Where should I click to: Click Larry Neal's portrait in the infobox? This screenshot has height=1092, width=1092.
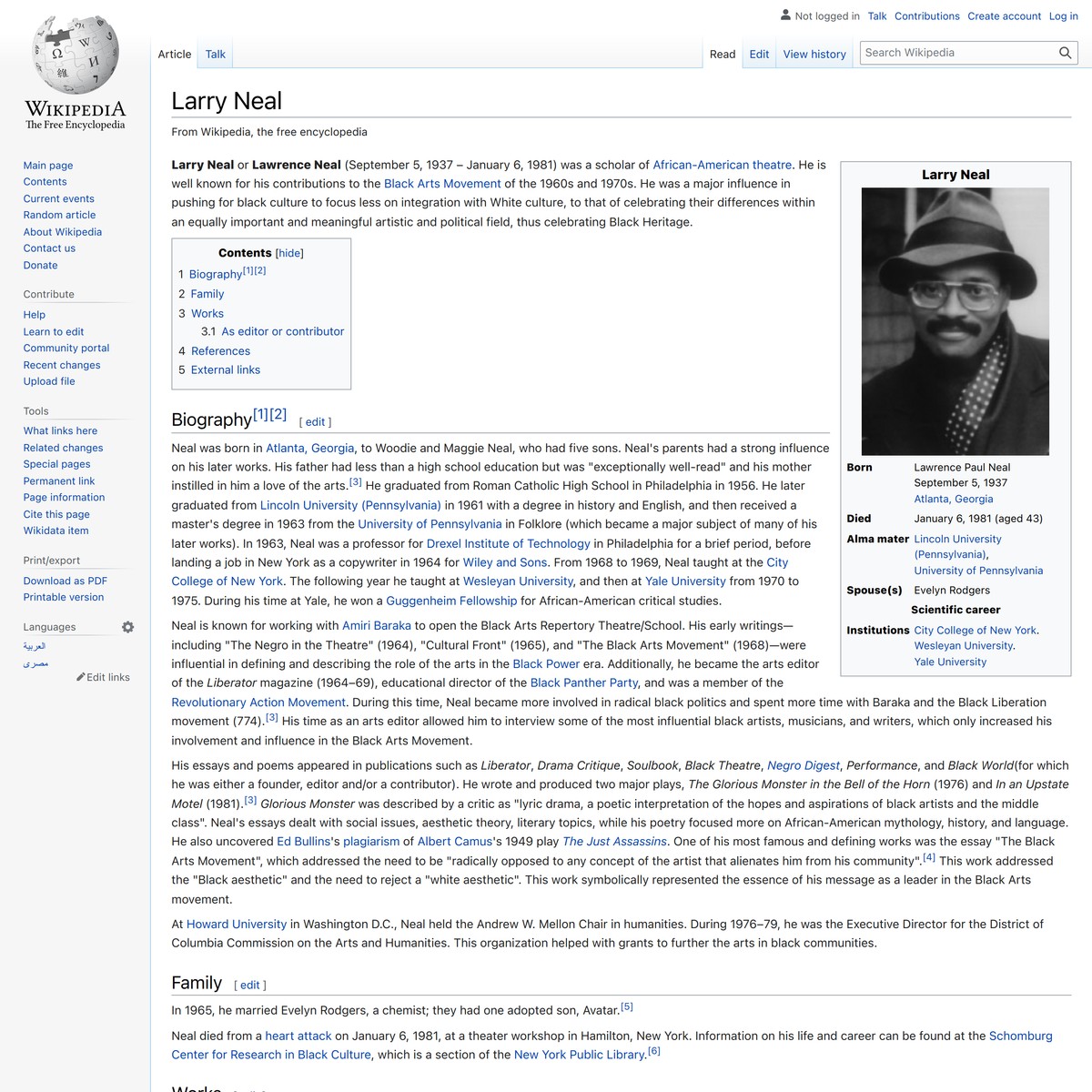click(x=955, y=319)
